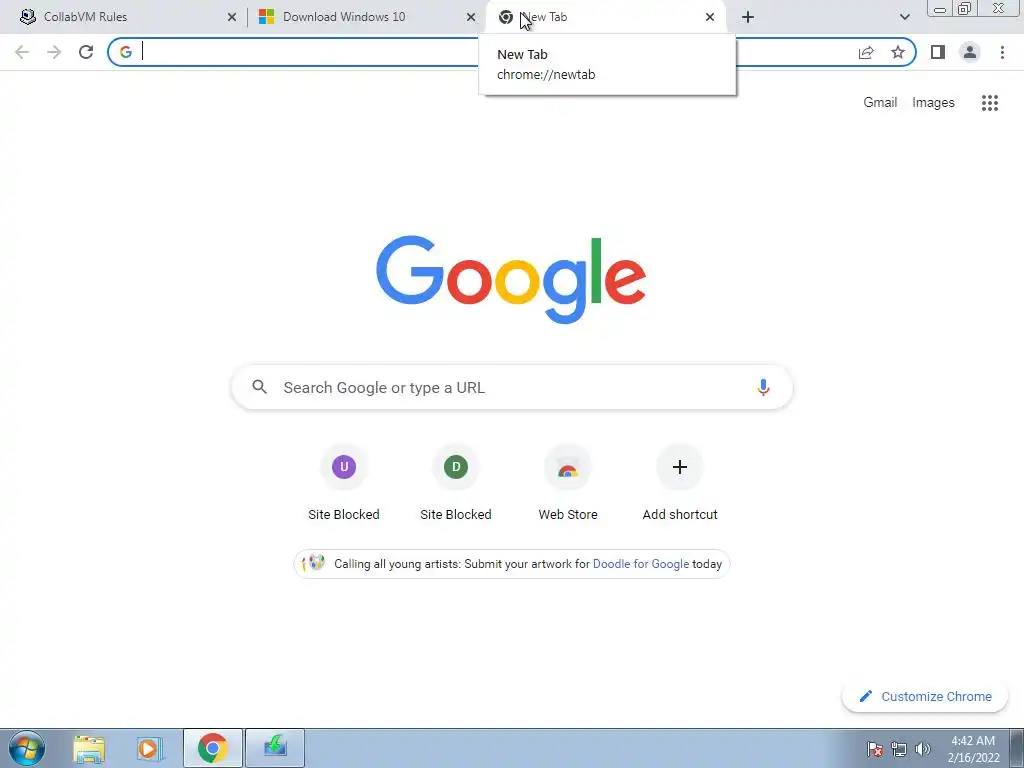Go forward with the forward arrow
The width and height of the screenshot is (1024, 768).
point(54,52)
